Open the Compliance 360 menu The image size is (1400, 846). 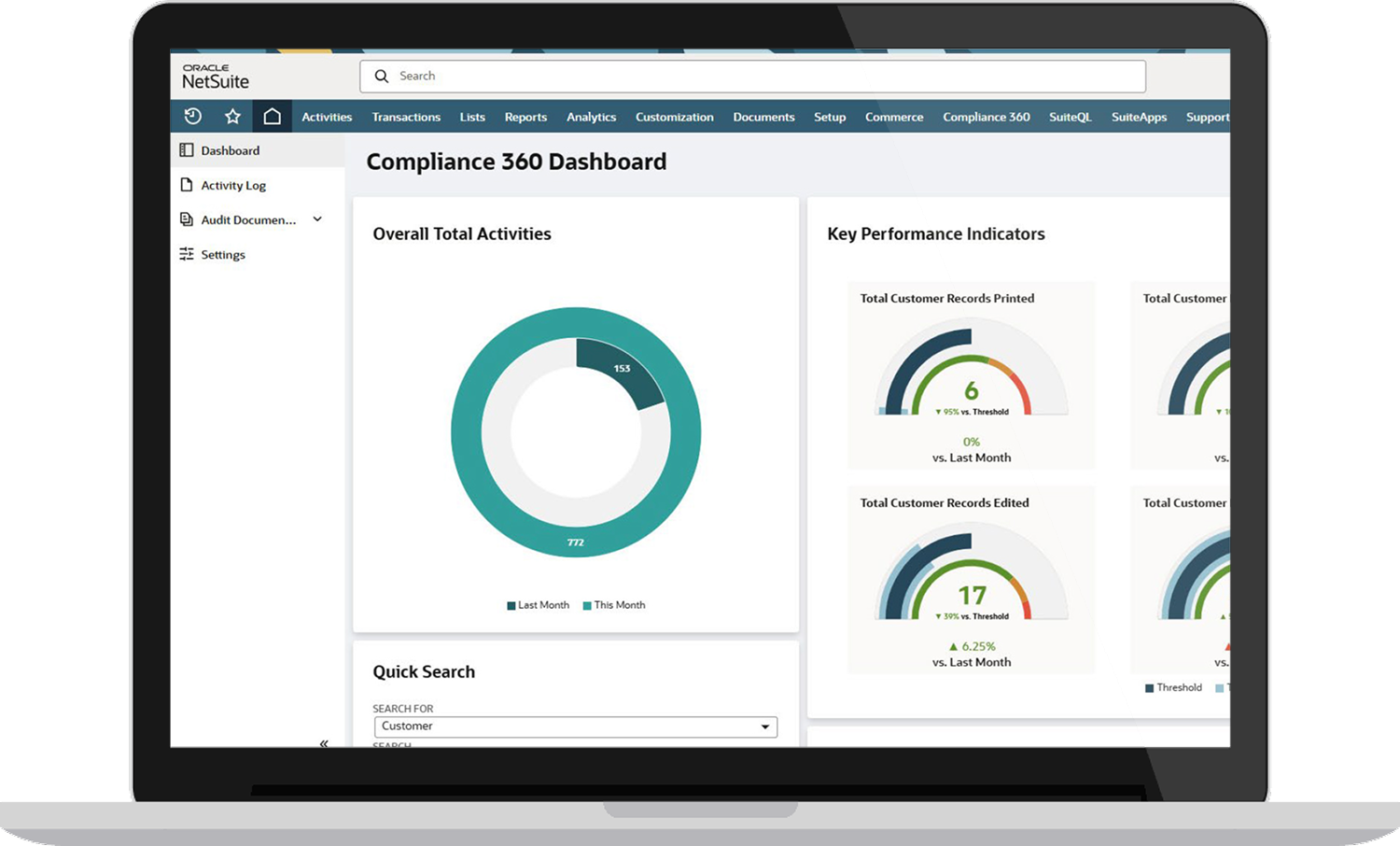(986, 116)
